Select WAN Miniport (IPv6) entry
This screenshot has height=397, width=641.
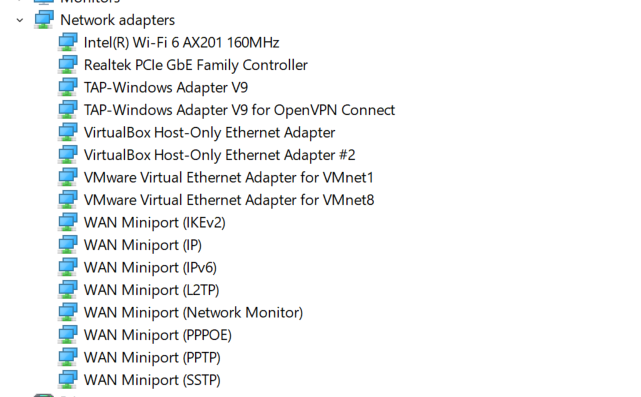click(150, 267)
